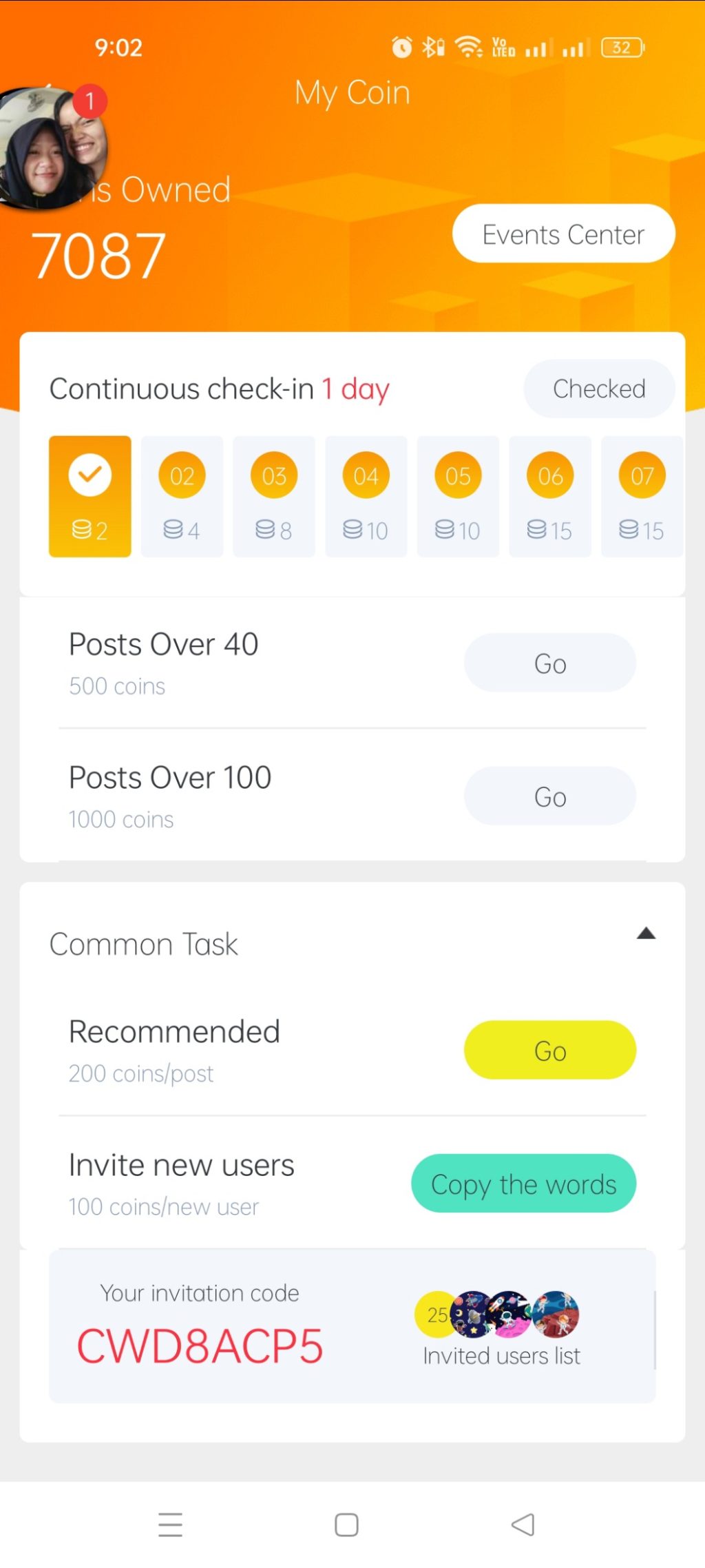Tap the Checked check-in status button
This screenshot has width=705, height=1568.
click(598, 389)
